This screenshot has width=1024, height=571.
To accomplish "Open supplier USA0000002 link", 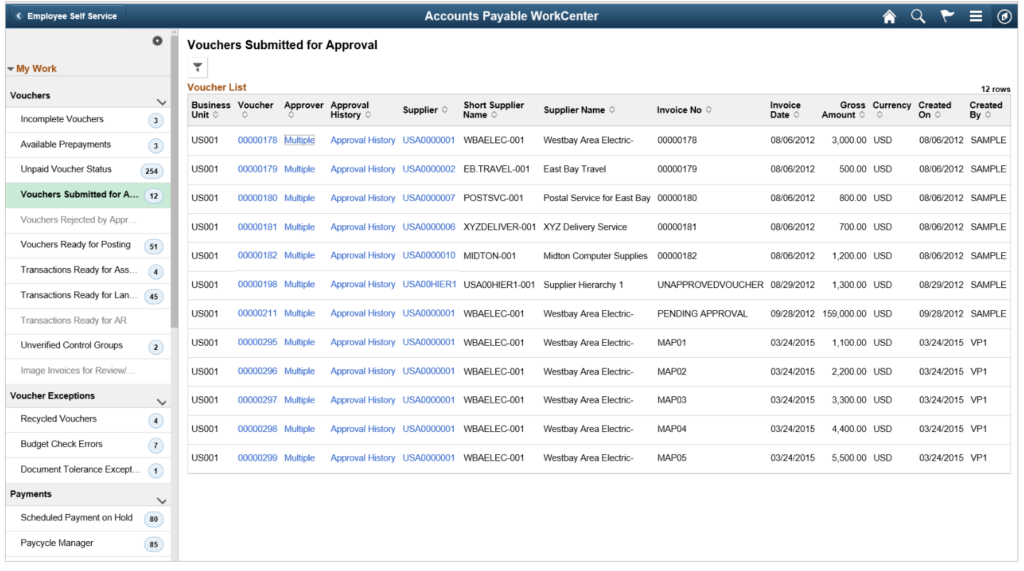I will point(428,169).
